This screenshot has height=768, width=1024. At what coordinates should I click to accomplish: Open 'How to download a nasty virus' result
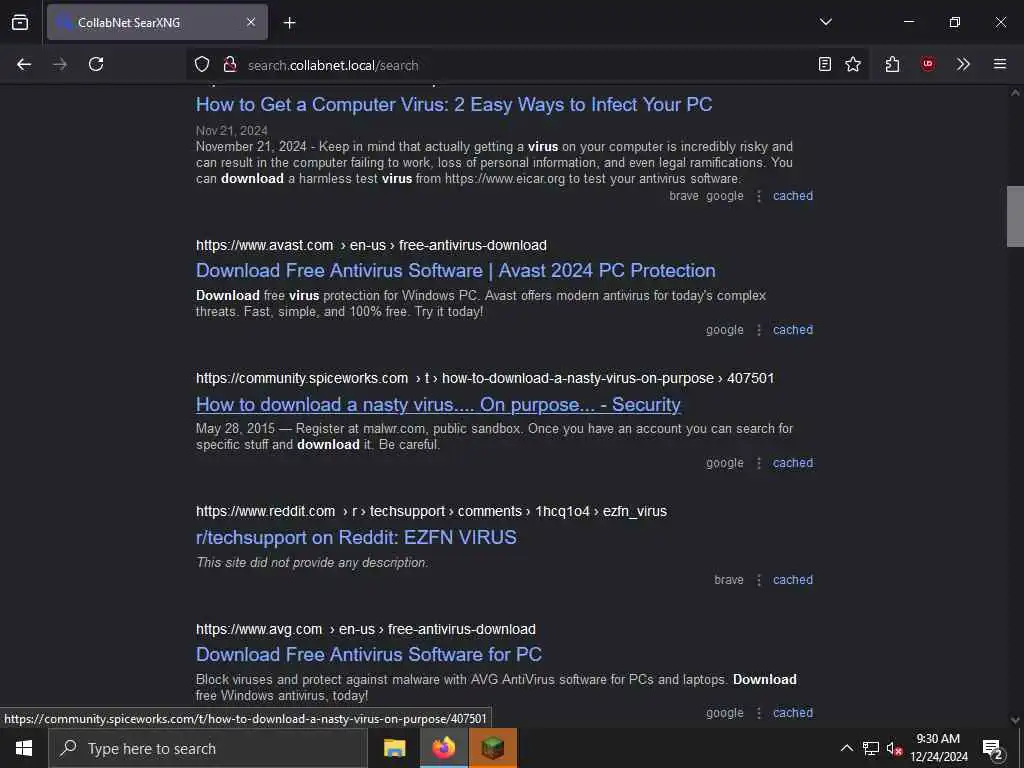[438, 404]
